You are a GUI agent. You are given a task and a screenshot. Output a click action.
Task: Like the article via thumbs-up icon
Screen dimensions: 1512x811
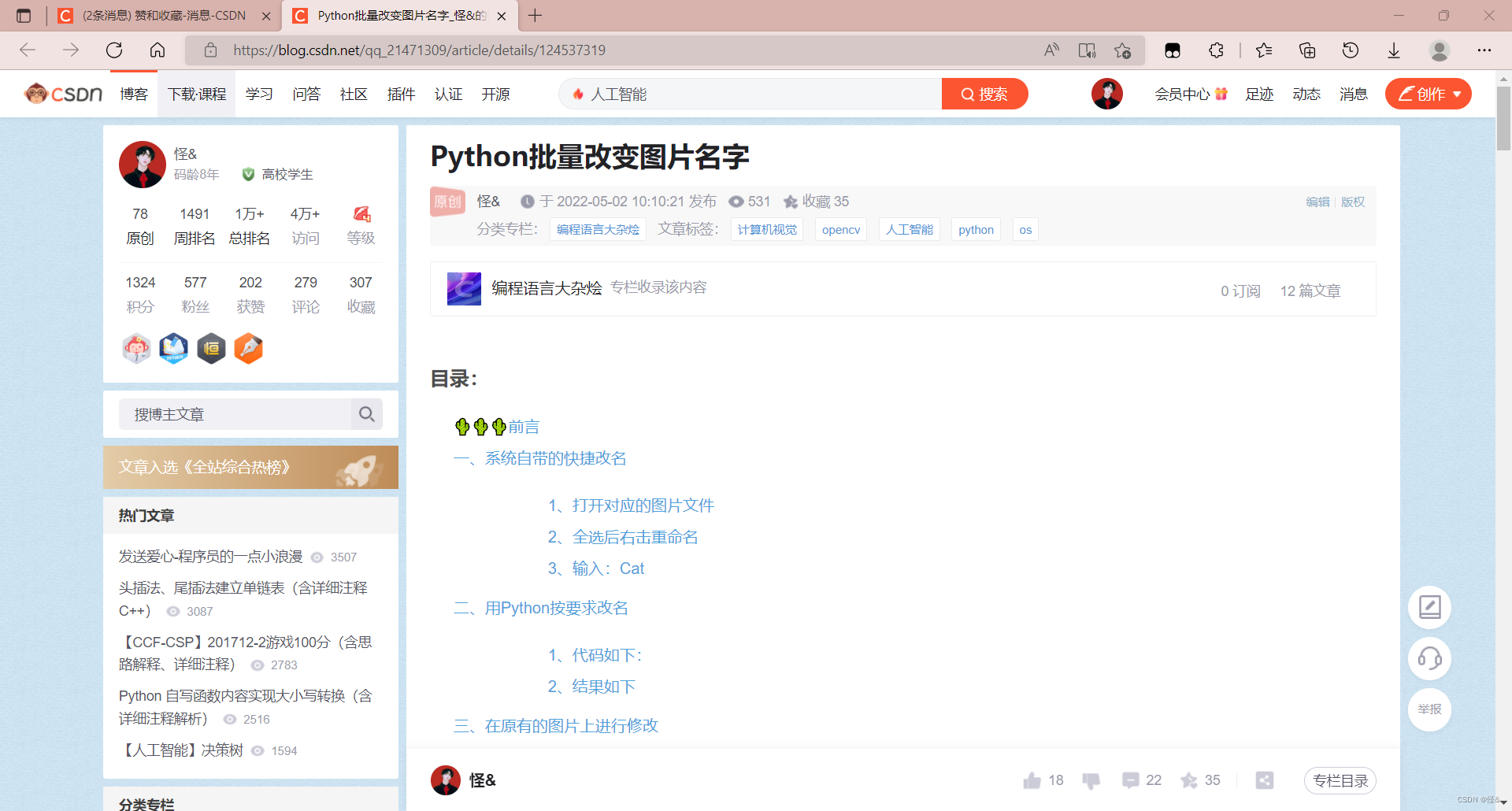pos(1032,780)
